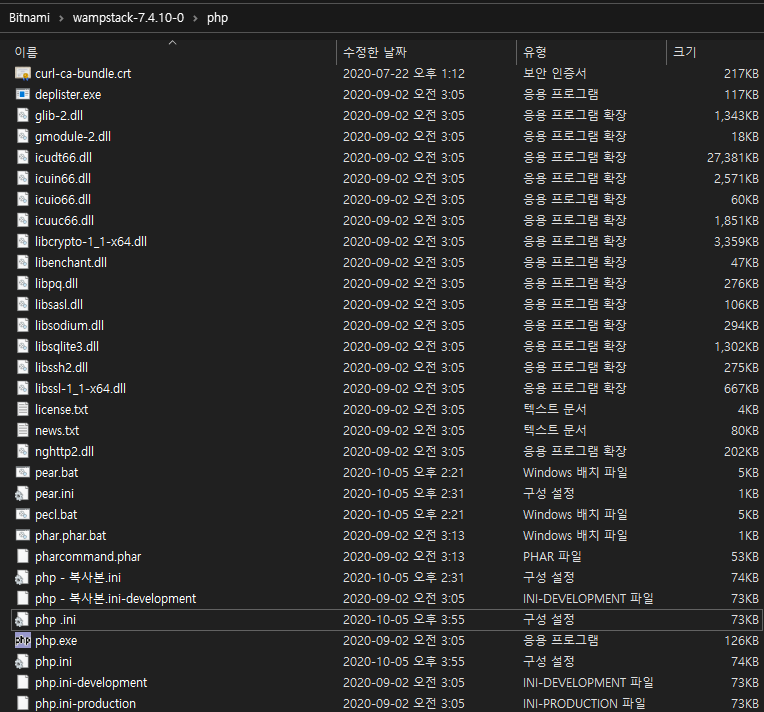This screenshot has height=712, width=764.
Task: Click the curl-ca-bundle.crt certificate icon
Action: click(23, 74)
